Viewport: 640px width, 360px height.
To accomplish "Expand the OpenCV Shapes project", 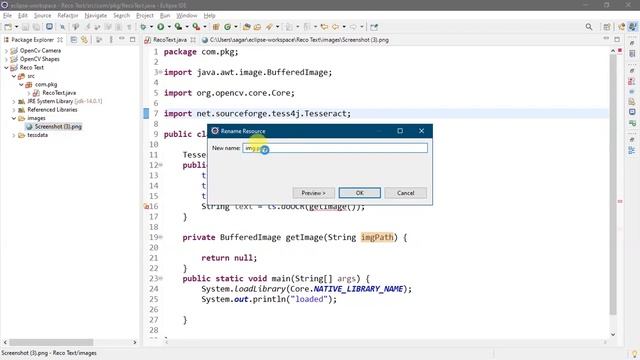I will pyautogui.click(x=6, y=59).
